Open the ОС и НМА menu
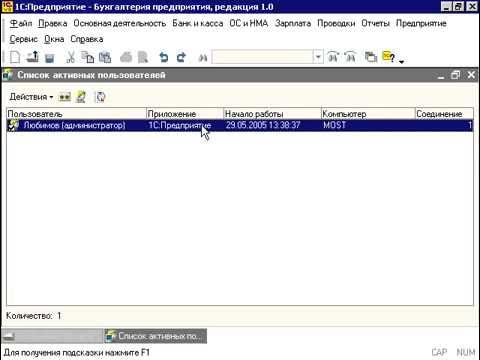 pos(249,23)
